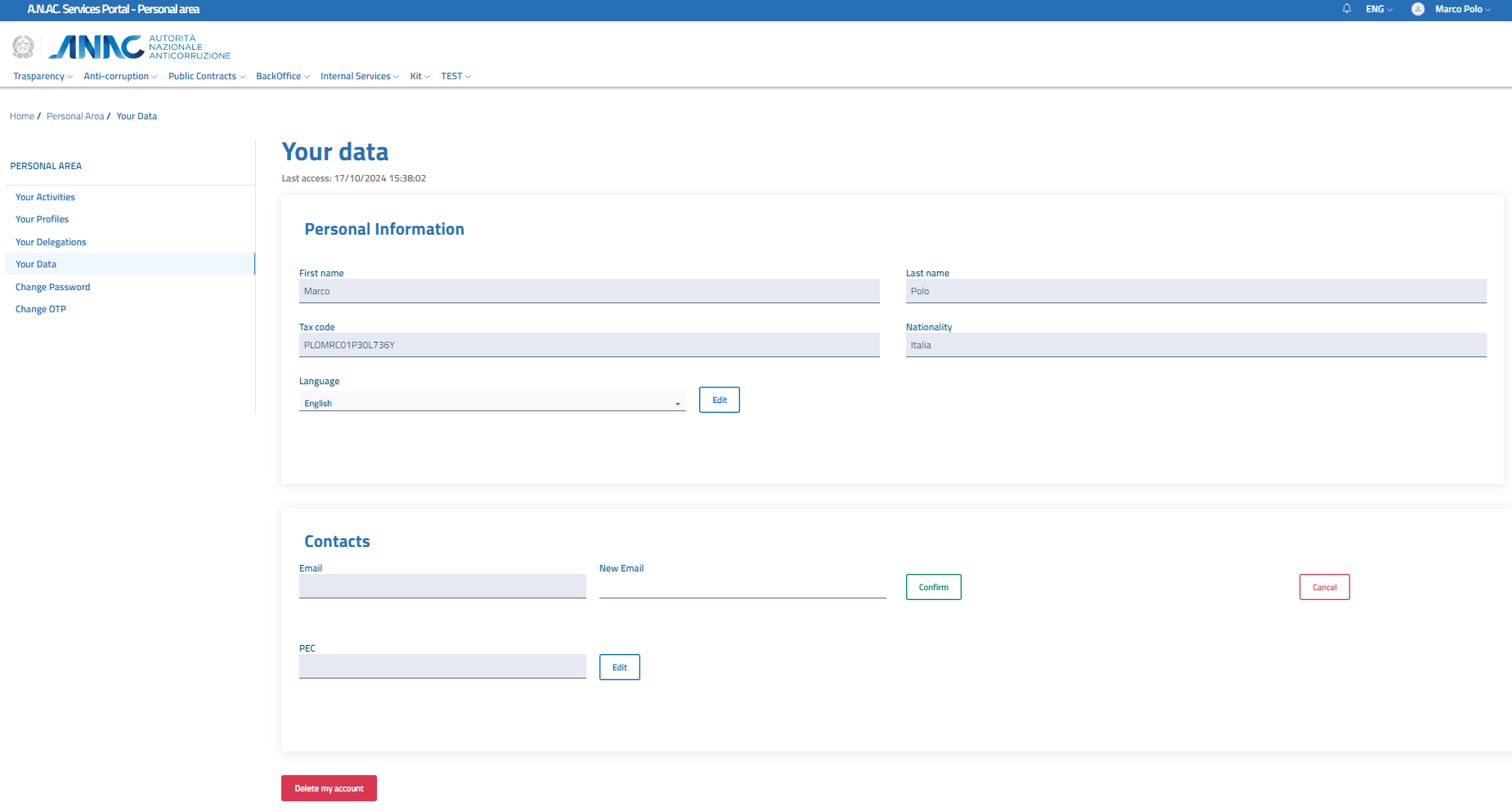Navigate to Personal Area breadcrumb
This screenshot has height=811, width=1512.
point(75,116)
